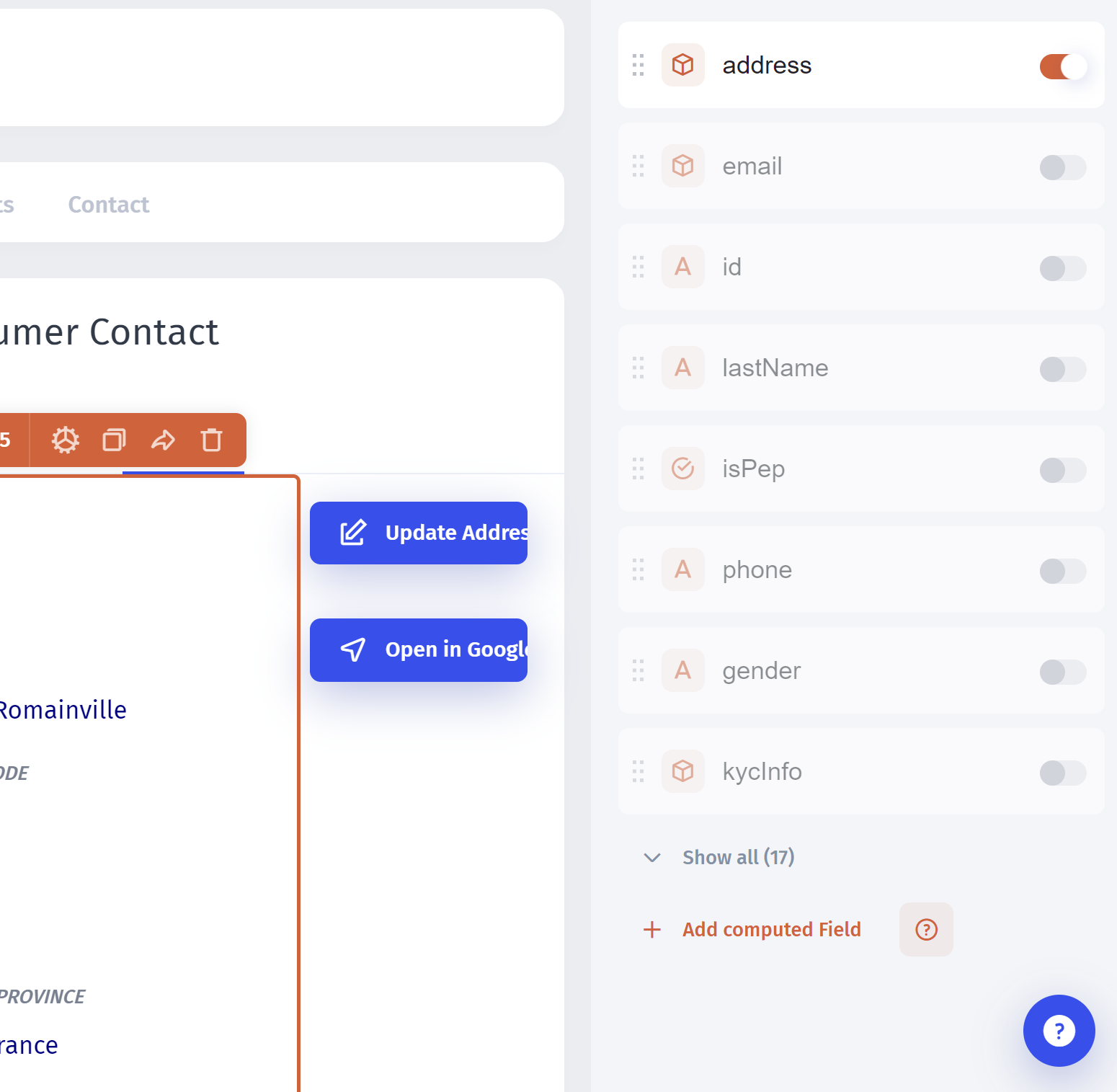Turn on the lastName field toggle

1062,369
